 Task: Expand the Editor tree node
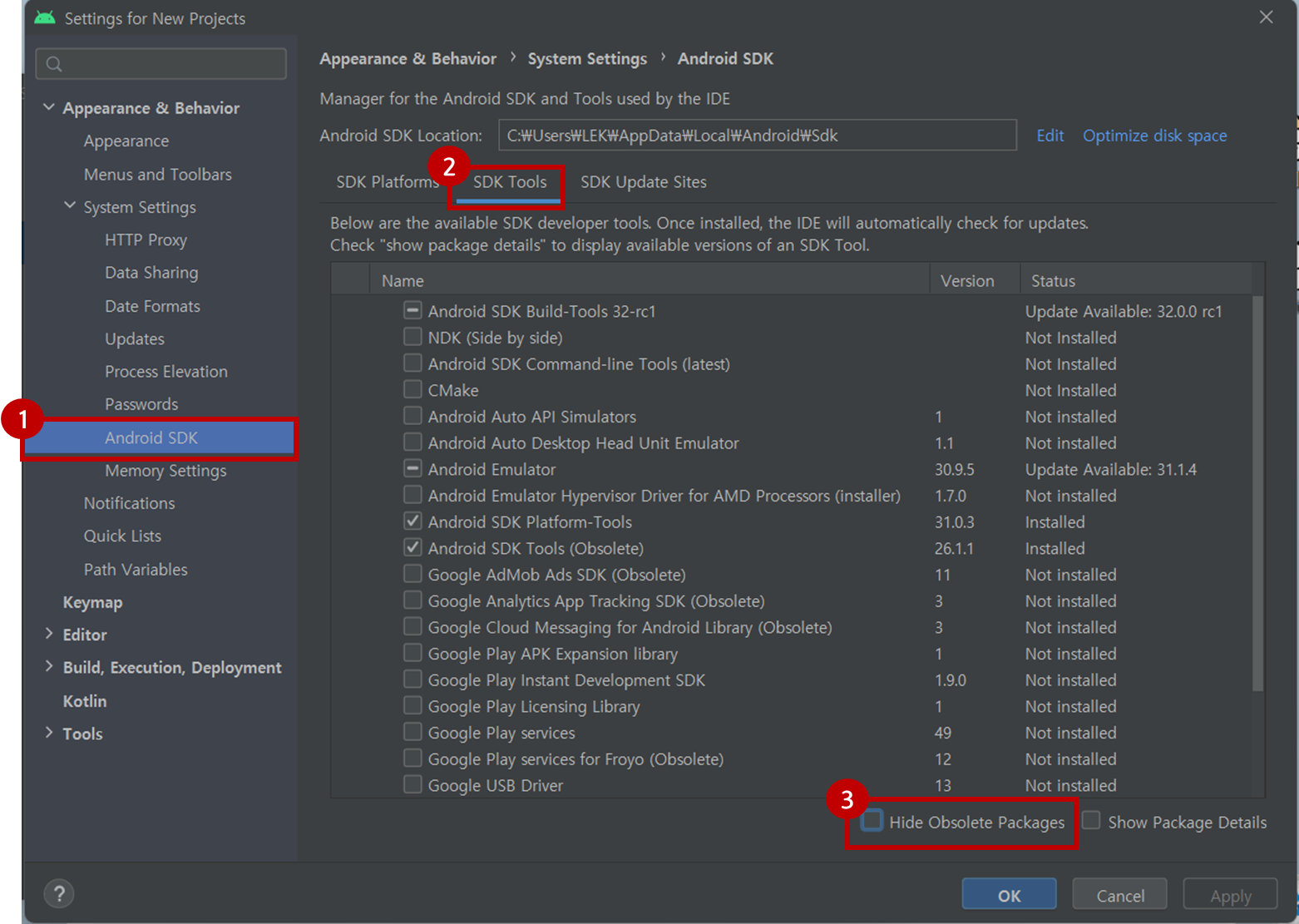tap(49, 634)
